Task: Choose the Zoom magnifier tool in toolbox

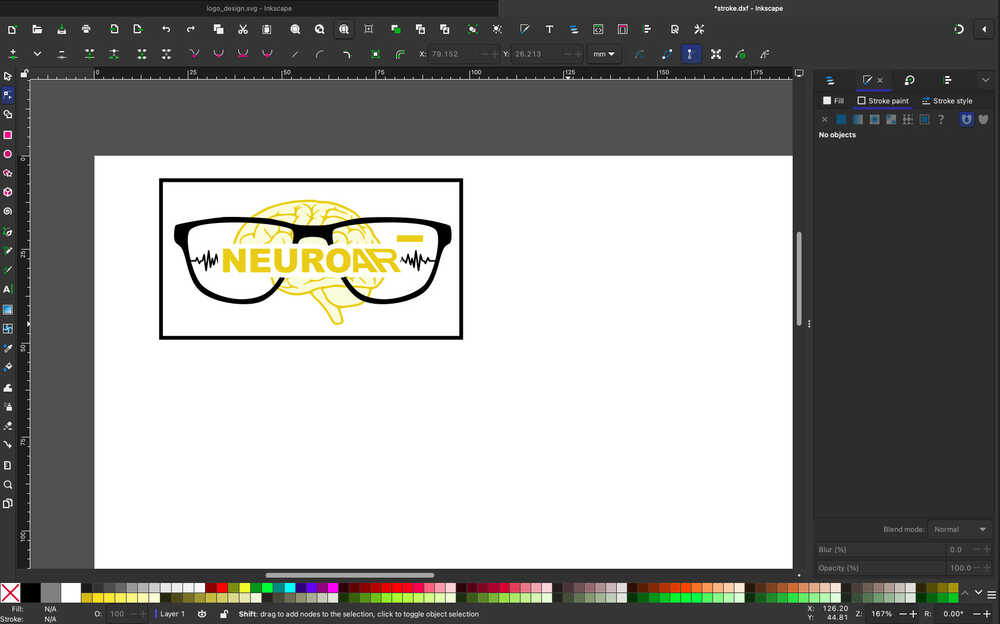Action: [x=8, y=484]
